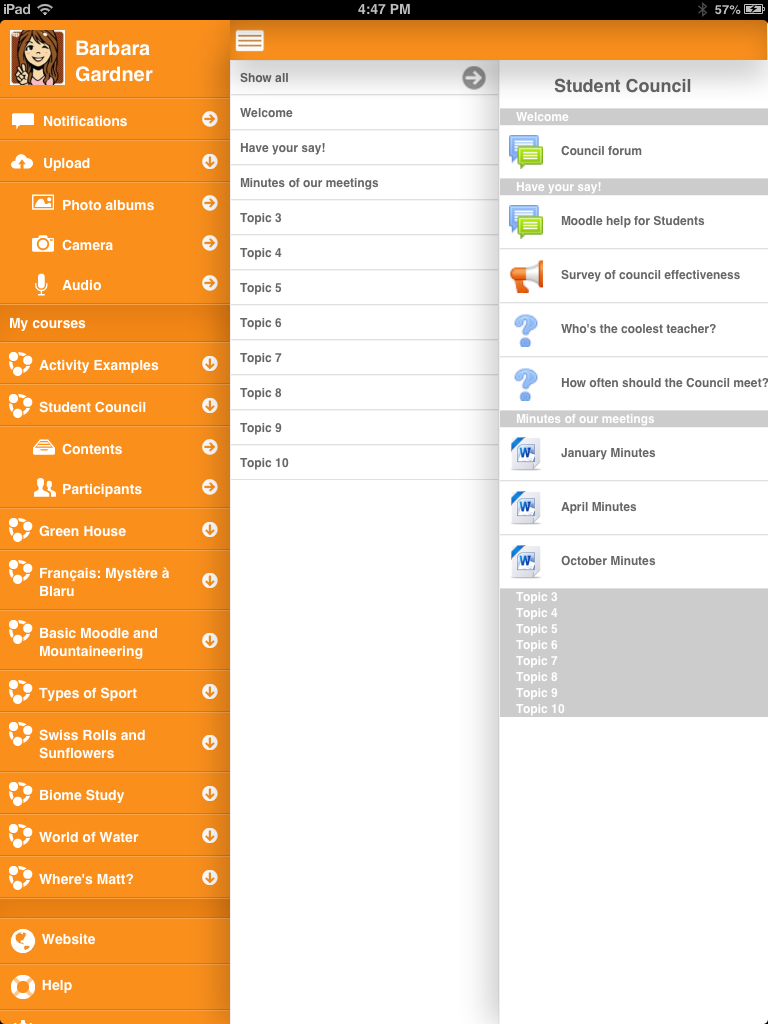The height and width of the screenshot is (1024, 768).
Task: Click the Survey megaphone icon
Action: [x=526, y=276]
